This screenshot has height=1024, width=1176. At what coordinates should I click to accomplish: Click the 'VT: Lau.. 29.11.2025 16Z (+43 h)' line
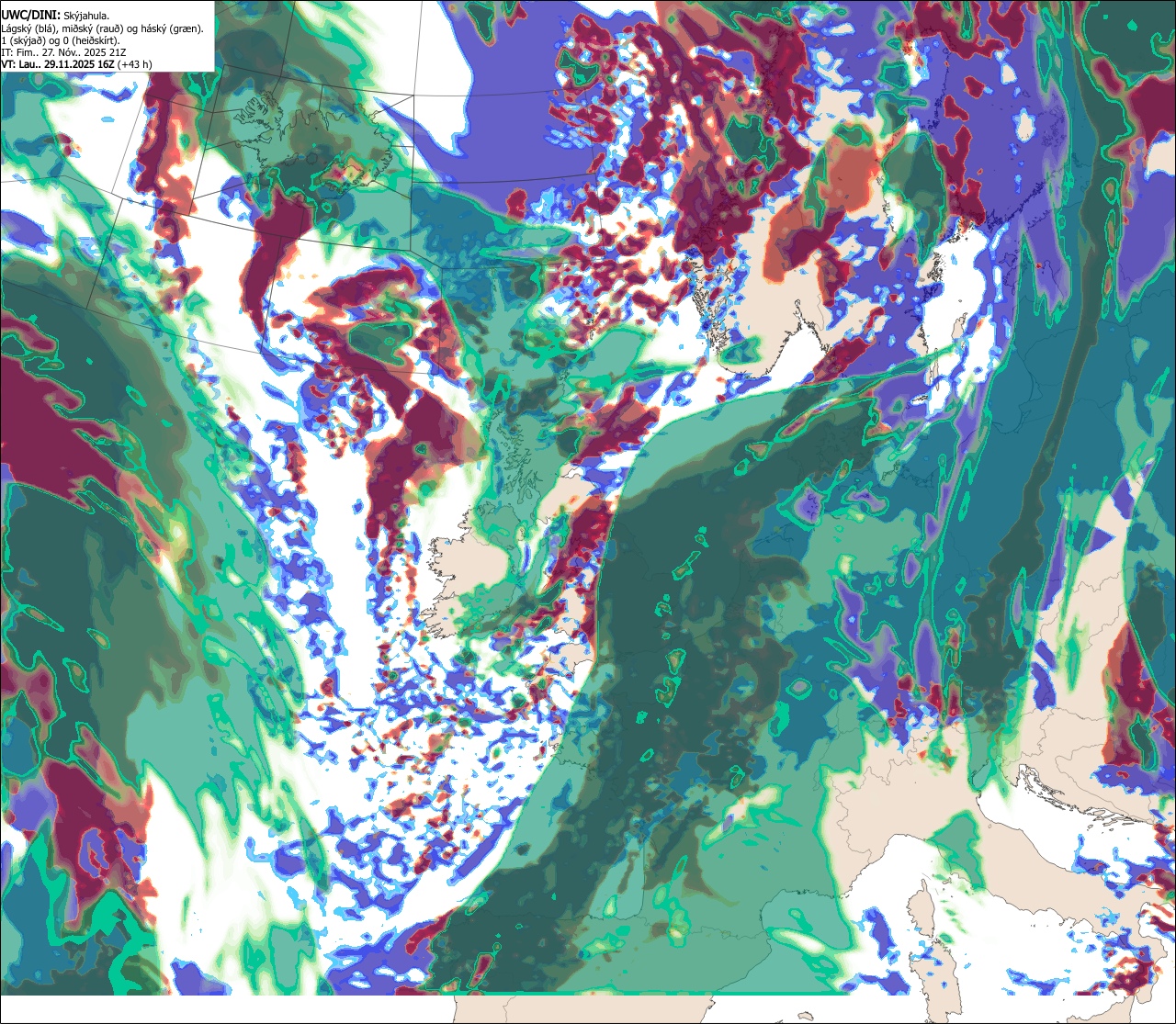(76, 64)
